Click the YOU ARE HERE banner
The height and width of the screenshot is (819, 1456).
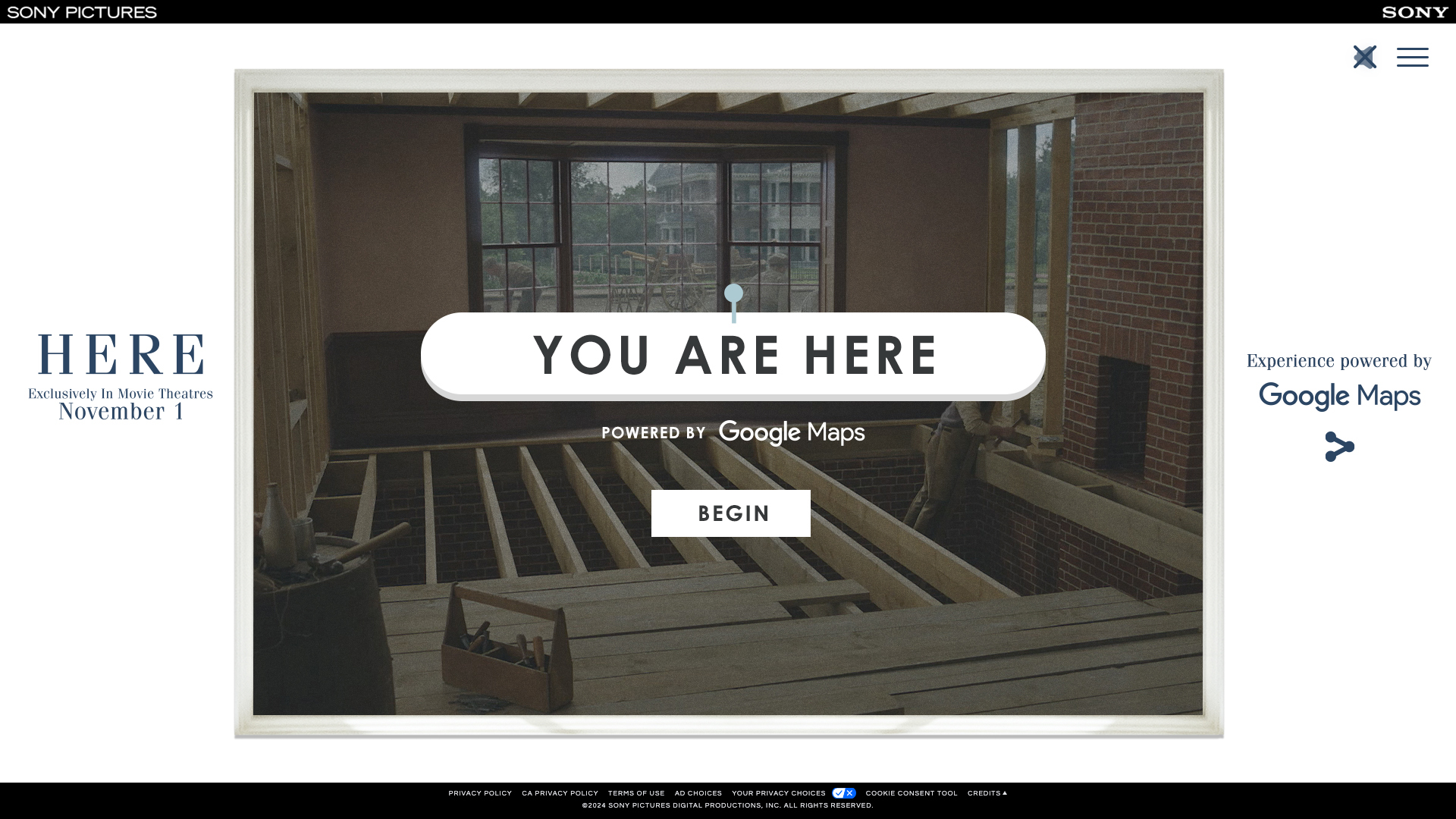[733, 355]
